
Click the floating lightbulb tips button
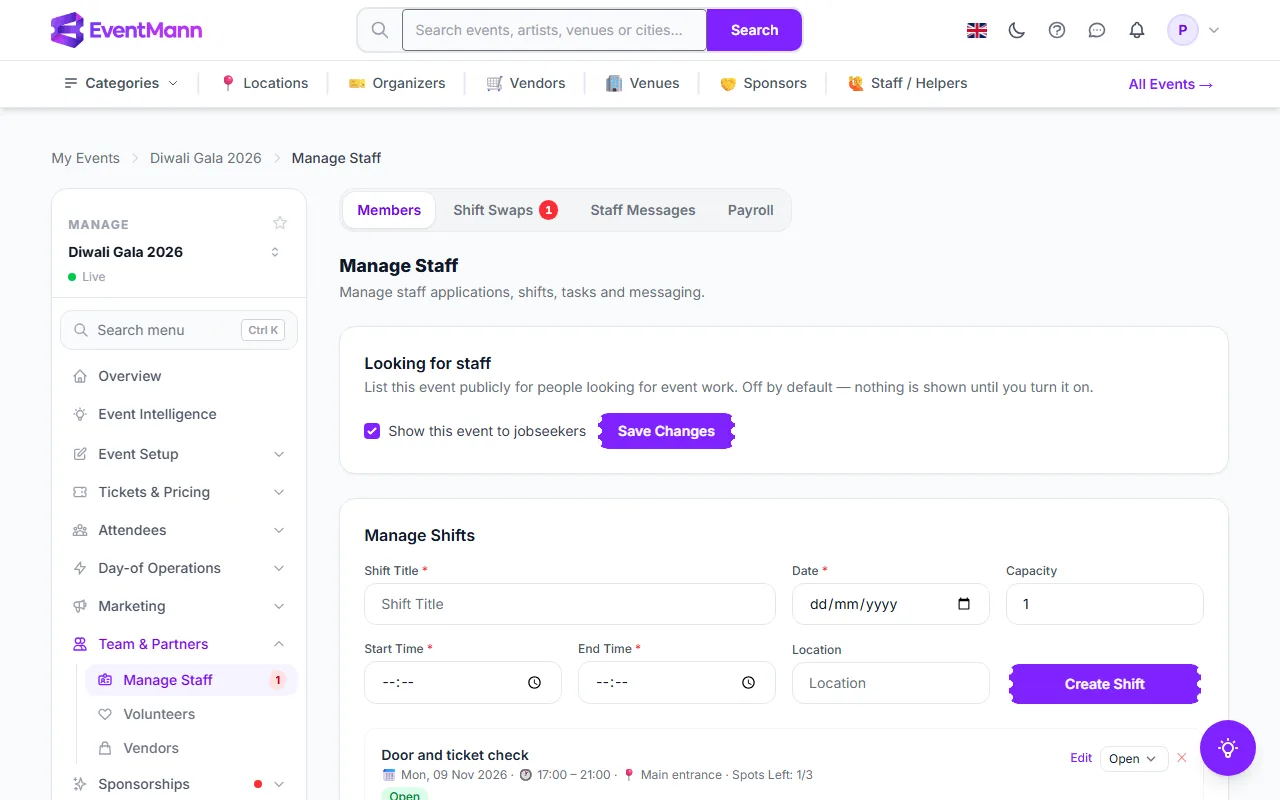1228,748
